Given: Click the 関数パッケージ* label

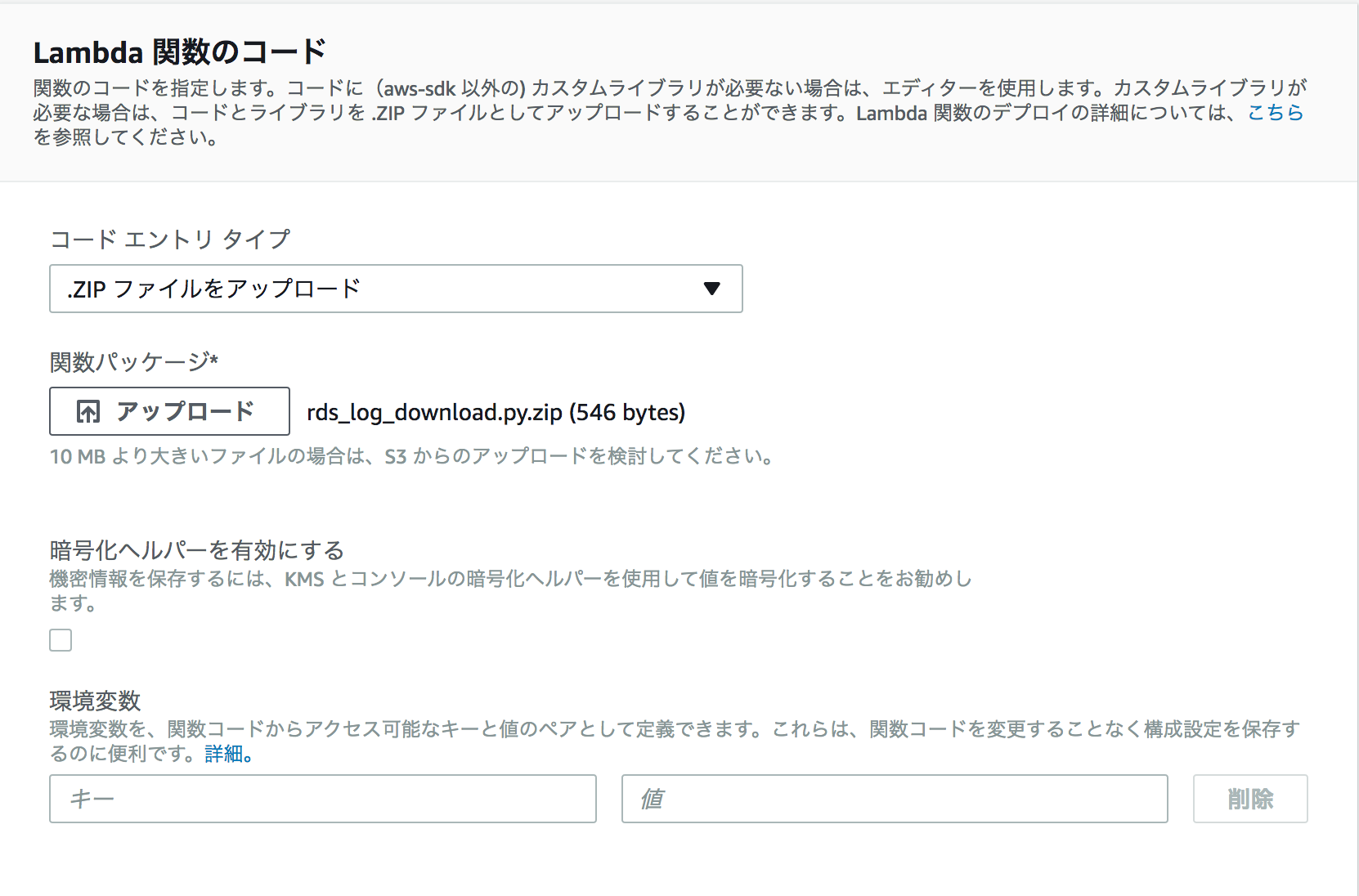Looking at the screenshot, I should [134, 361].
